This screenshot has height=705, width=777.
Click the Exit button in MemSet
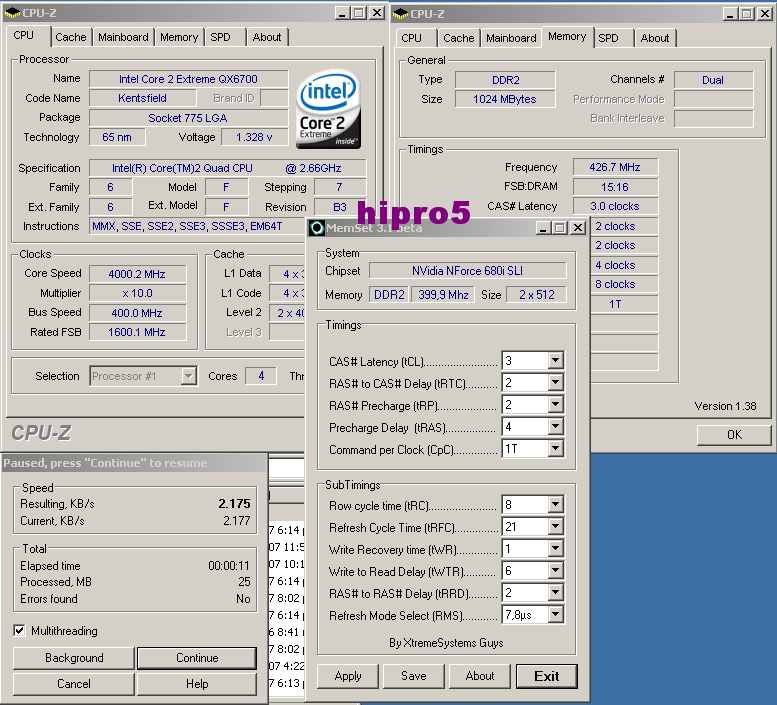[x=547, y=676]
